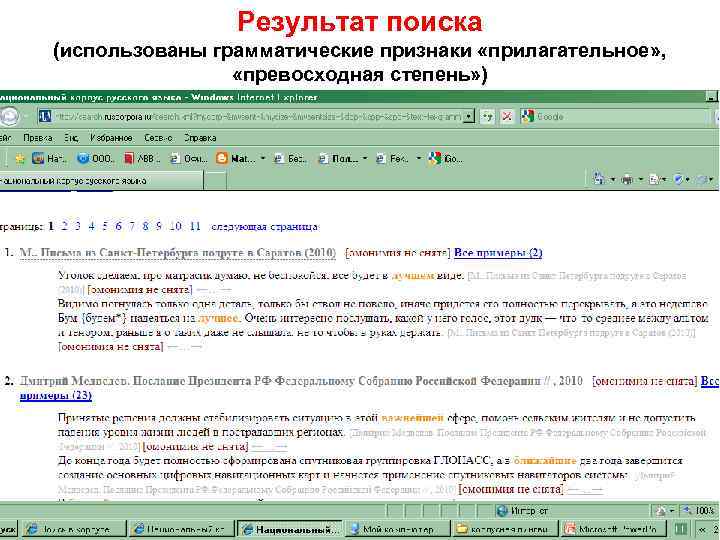Click the Home command bar icon
This screenshot has width=720, height=540.
[x=598, y=179]
